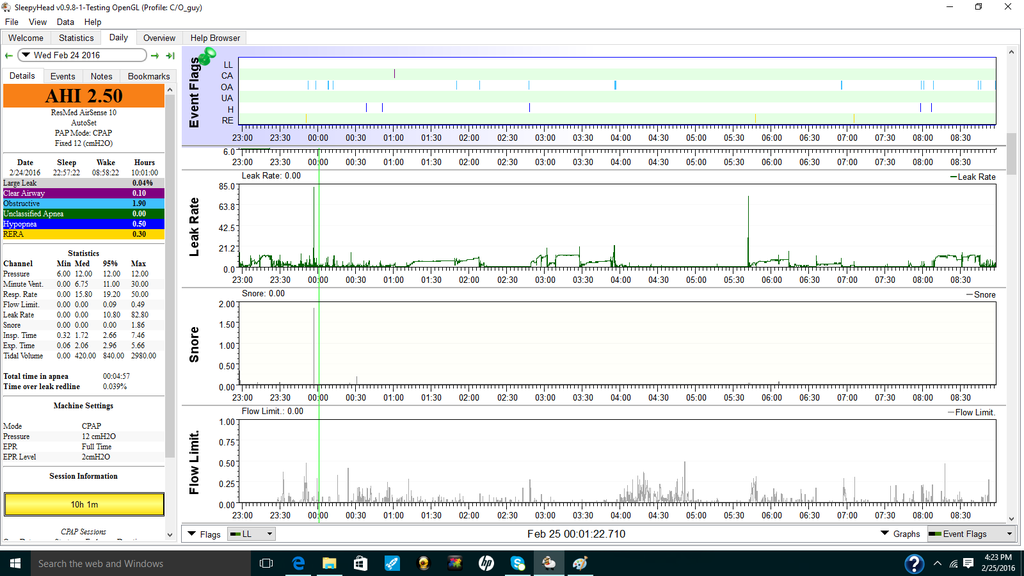Viewport: 1024px width, 576px height.
Task: Click in Search the web and Windows box
Action: 140,563
